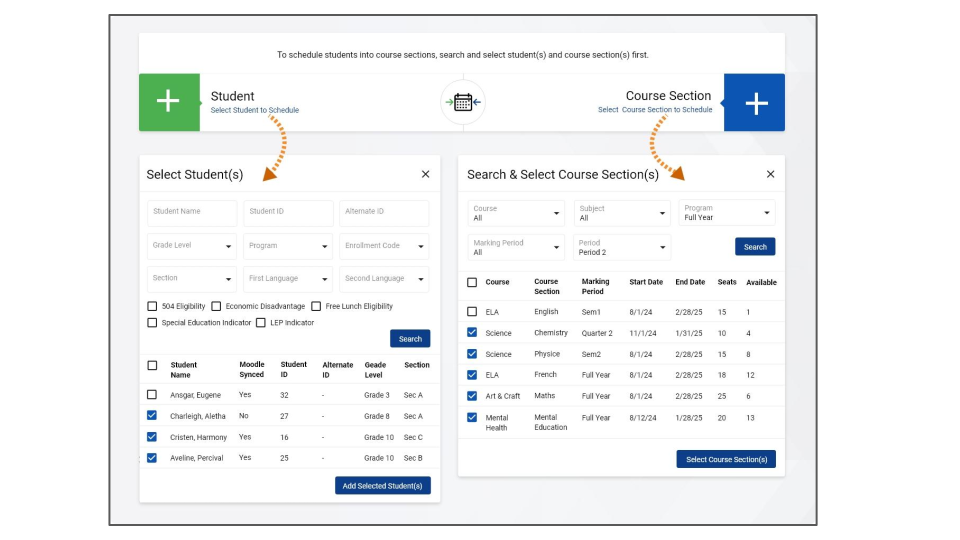Click the blue plus Course Section icon
The height and width of the screenshot is (540, 960).
[755, 102]
